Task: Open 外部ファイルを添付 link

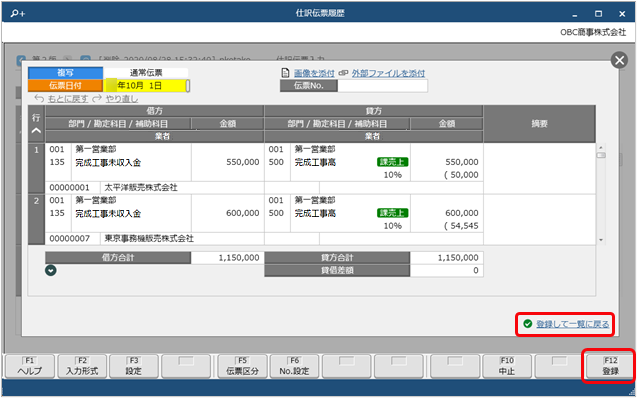Action: pos(388,73)
